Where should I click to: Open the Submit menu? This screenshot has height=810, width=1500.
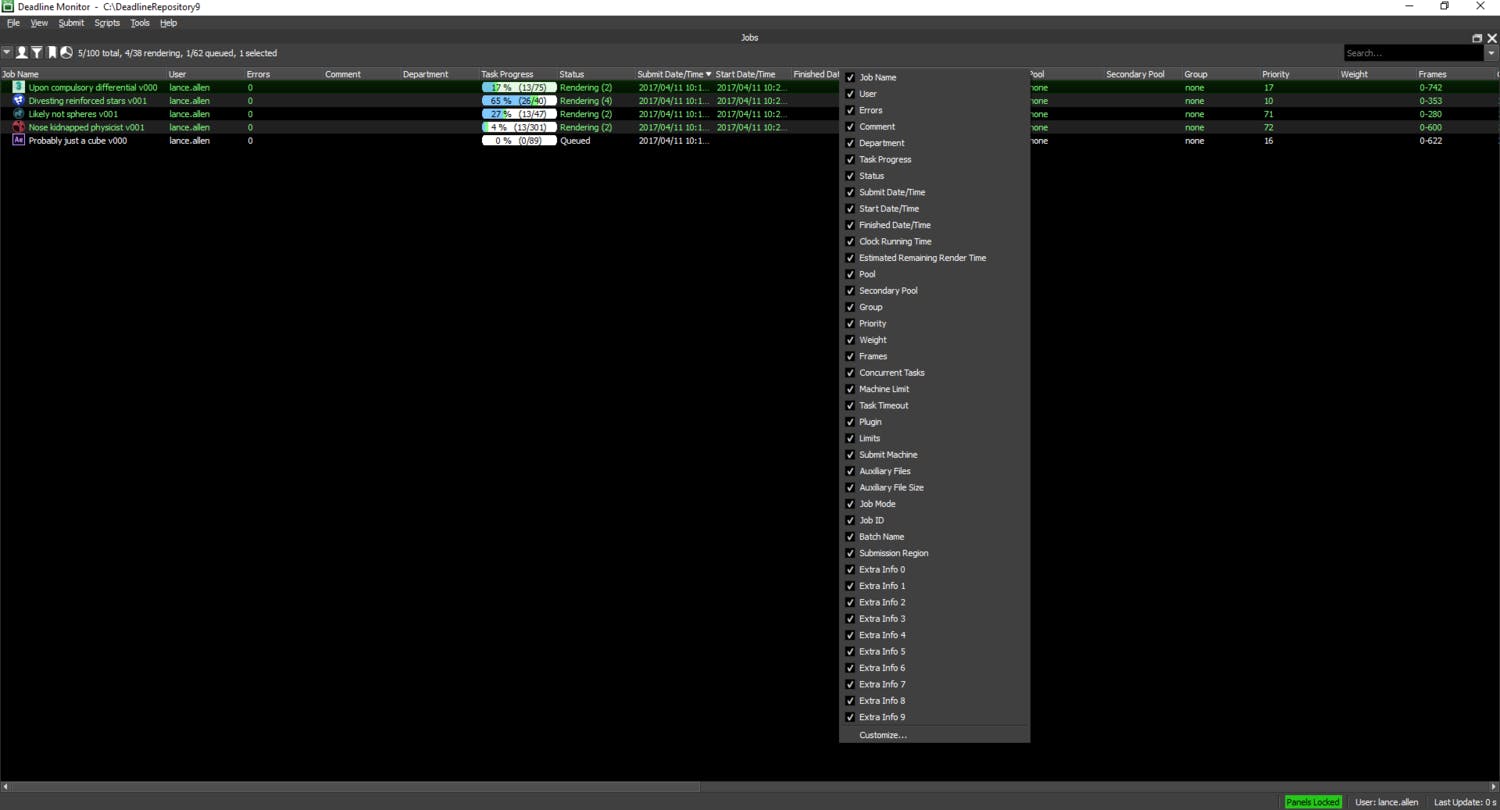[71, 23]
